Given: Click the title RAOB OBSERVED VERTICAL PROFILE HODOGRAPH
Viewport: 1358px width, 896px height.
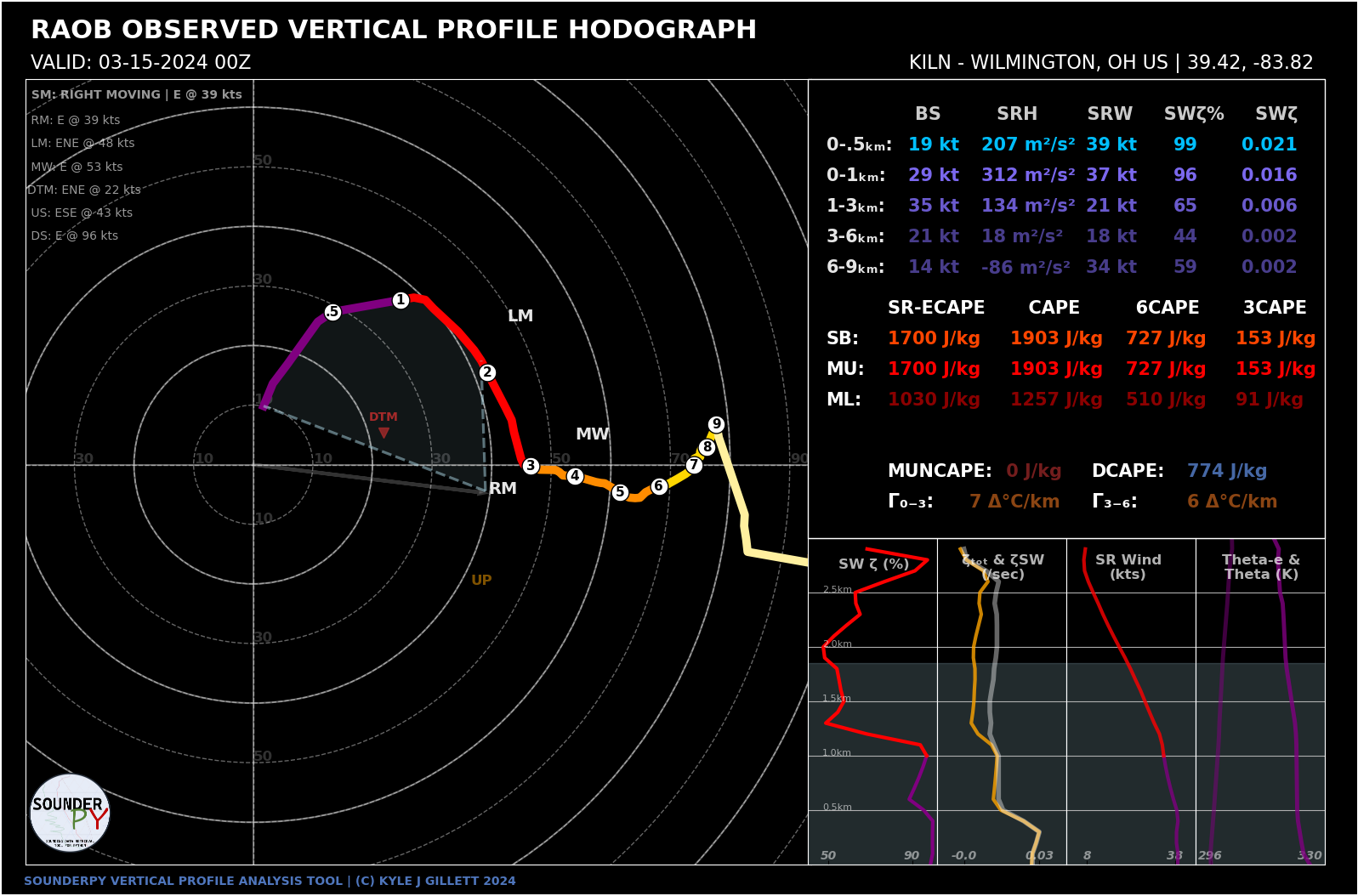Looking at the screenshot, I should pos(394,30).
